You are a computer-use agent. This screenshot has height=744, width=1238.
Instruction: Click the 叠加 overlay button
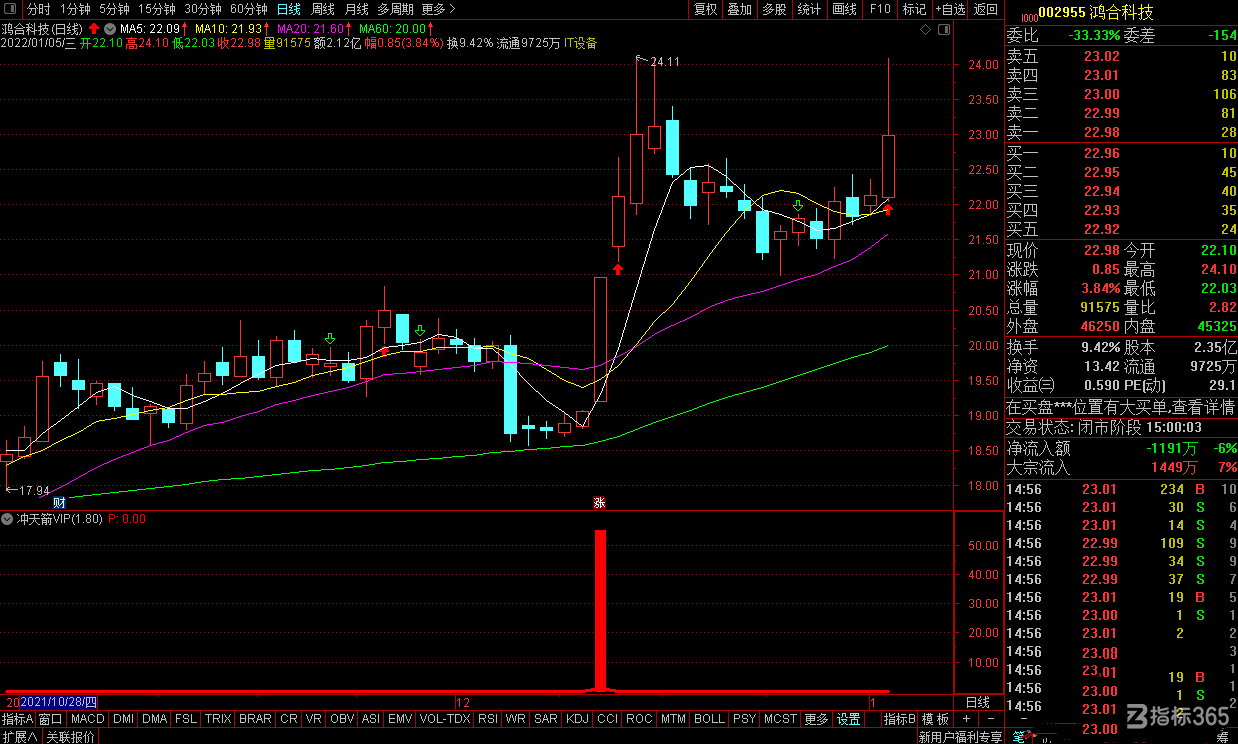point(739,9)
